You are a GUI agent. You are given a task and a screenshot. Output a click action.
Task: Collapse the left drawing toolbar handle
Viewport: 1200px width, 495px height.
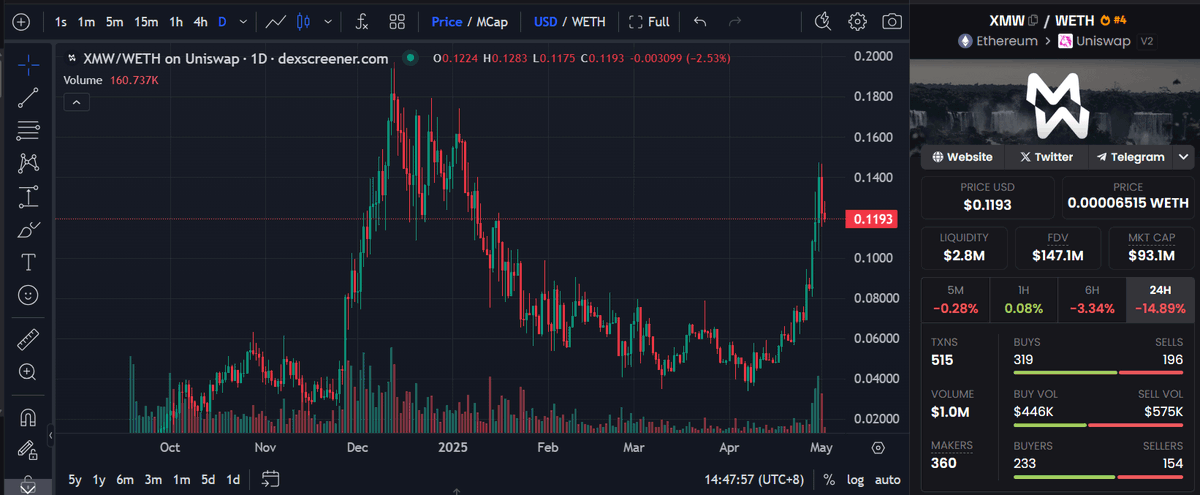click(x=51, y=435)
